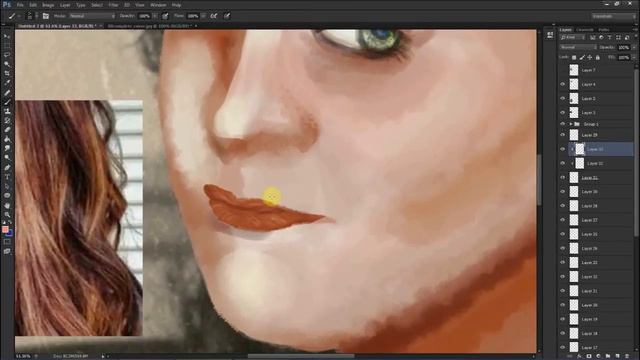Hide Layer 19 with its eye icon
This screenshot has width=640, height=360.
tap(562, 319)
